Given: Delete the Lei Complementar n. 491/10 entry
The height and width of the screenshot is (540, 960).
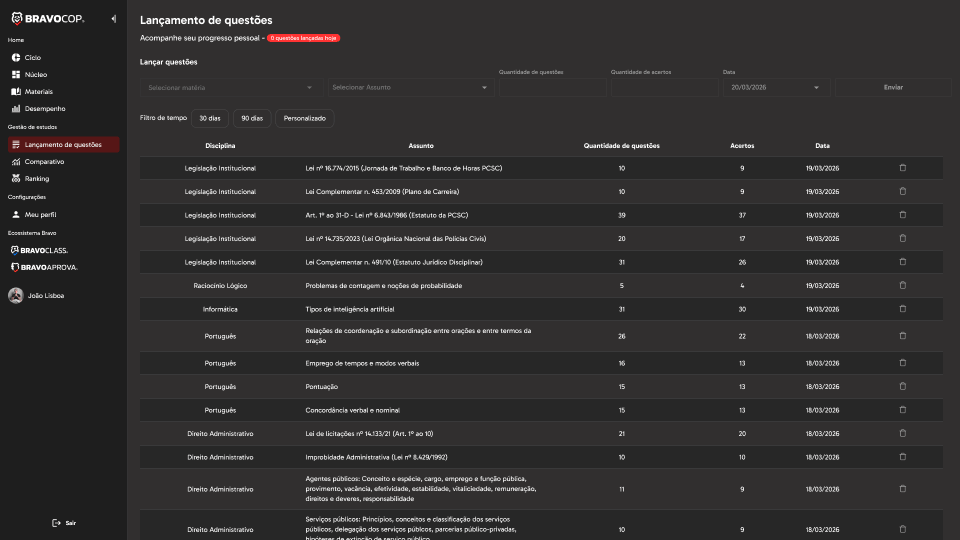Looking at the screenshot, I should (x=902, y=262).
